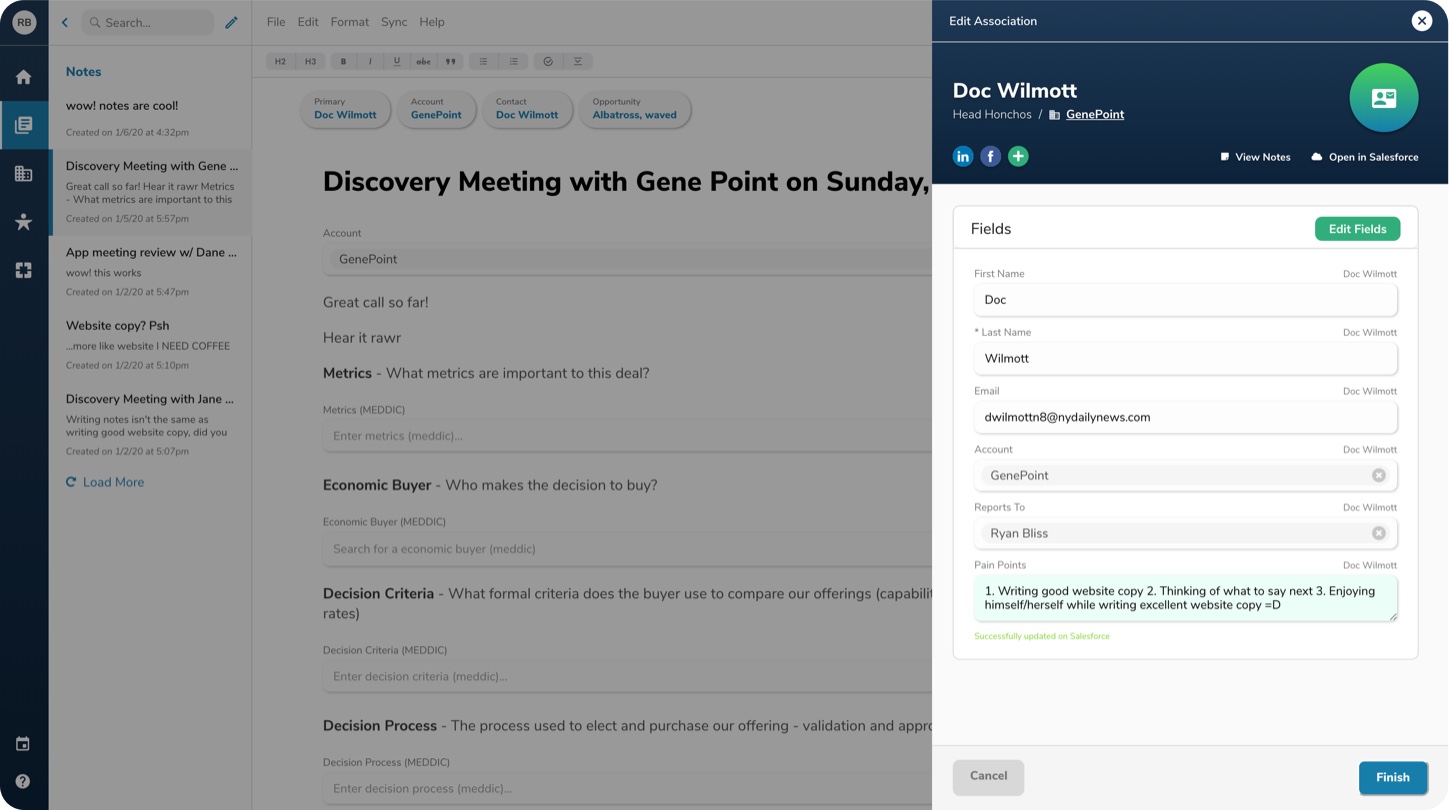Click the Account GenePoint chip
This screenshot has height=810, width=1449.
[436, 109]
